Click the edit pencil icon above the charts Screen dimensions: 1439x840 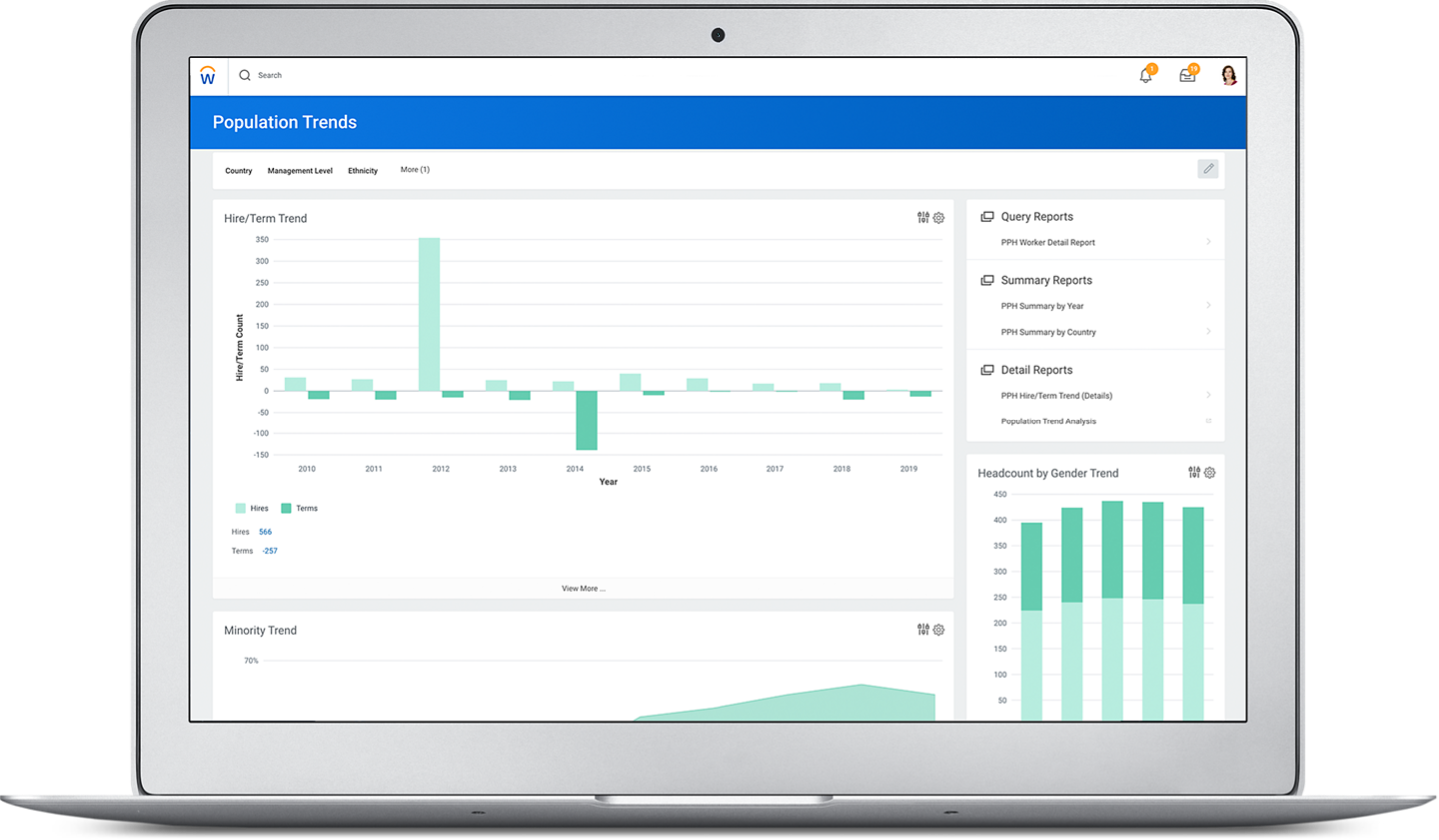1208,169
